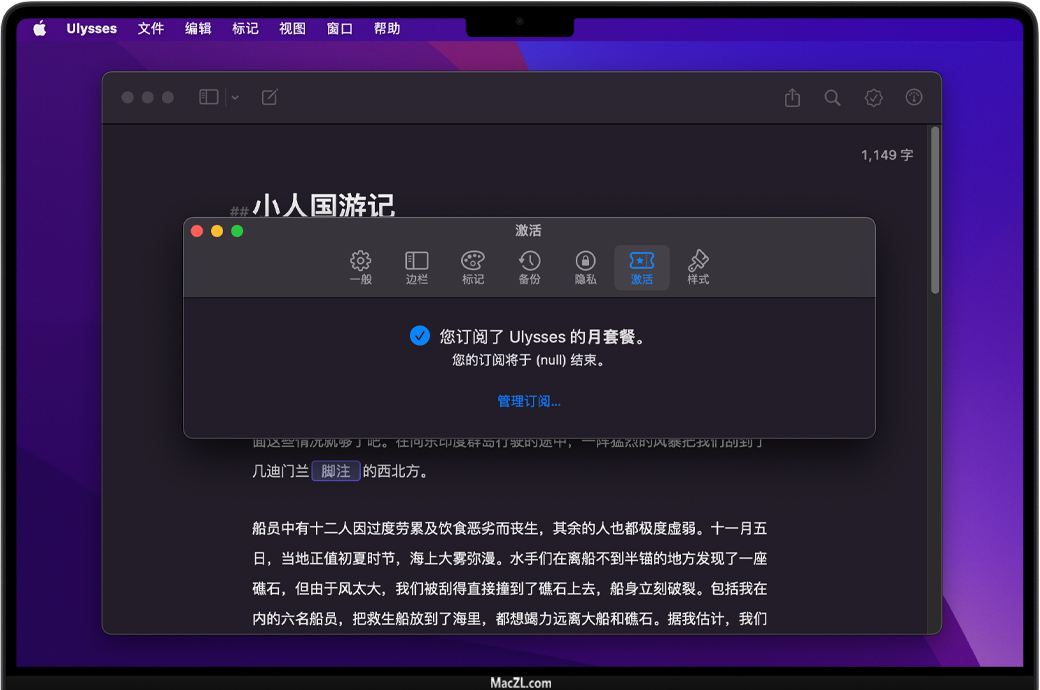Open the 样式 styles preferences tab

point(698,268)
